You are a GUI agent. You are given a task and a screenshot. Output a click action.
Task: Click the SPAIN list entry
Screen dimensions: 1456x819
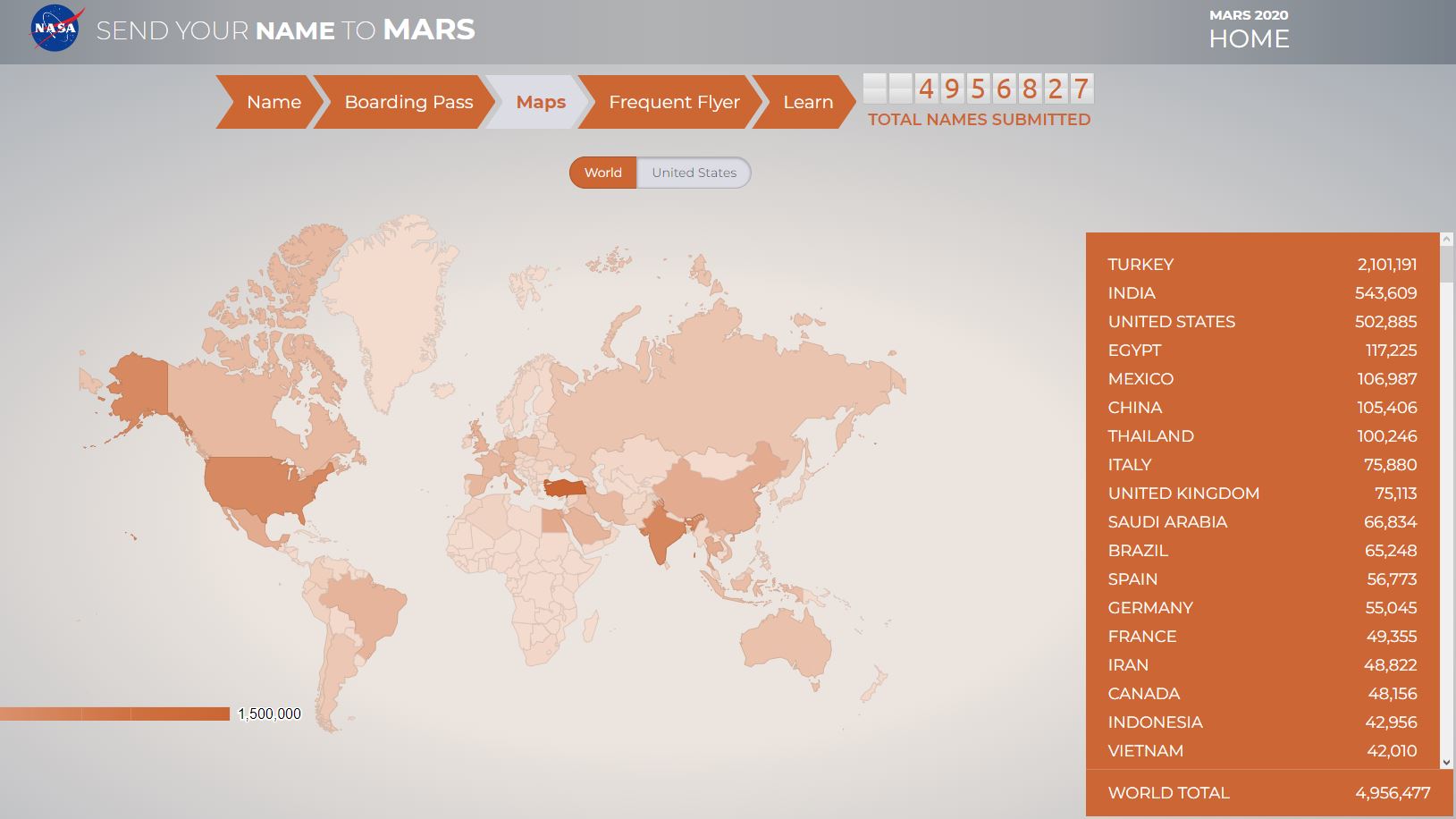coord(1262,579)
